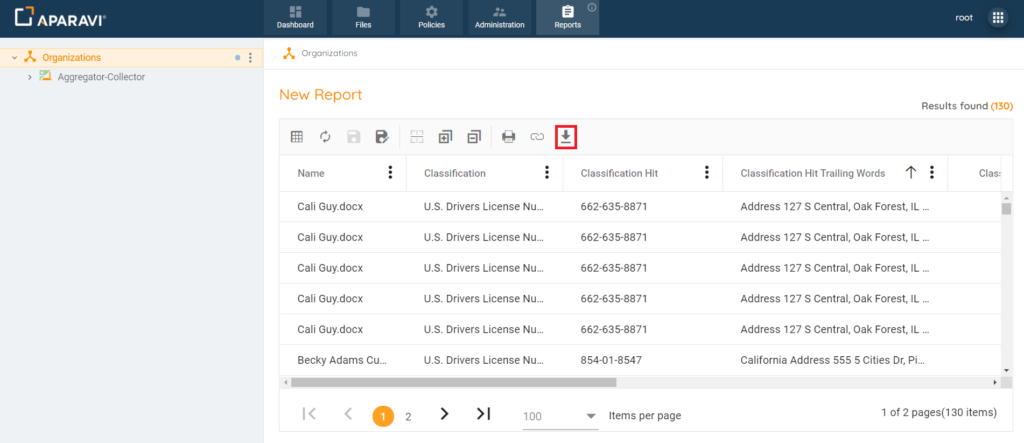Sort by the Classification column header

pos(455,173)
